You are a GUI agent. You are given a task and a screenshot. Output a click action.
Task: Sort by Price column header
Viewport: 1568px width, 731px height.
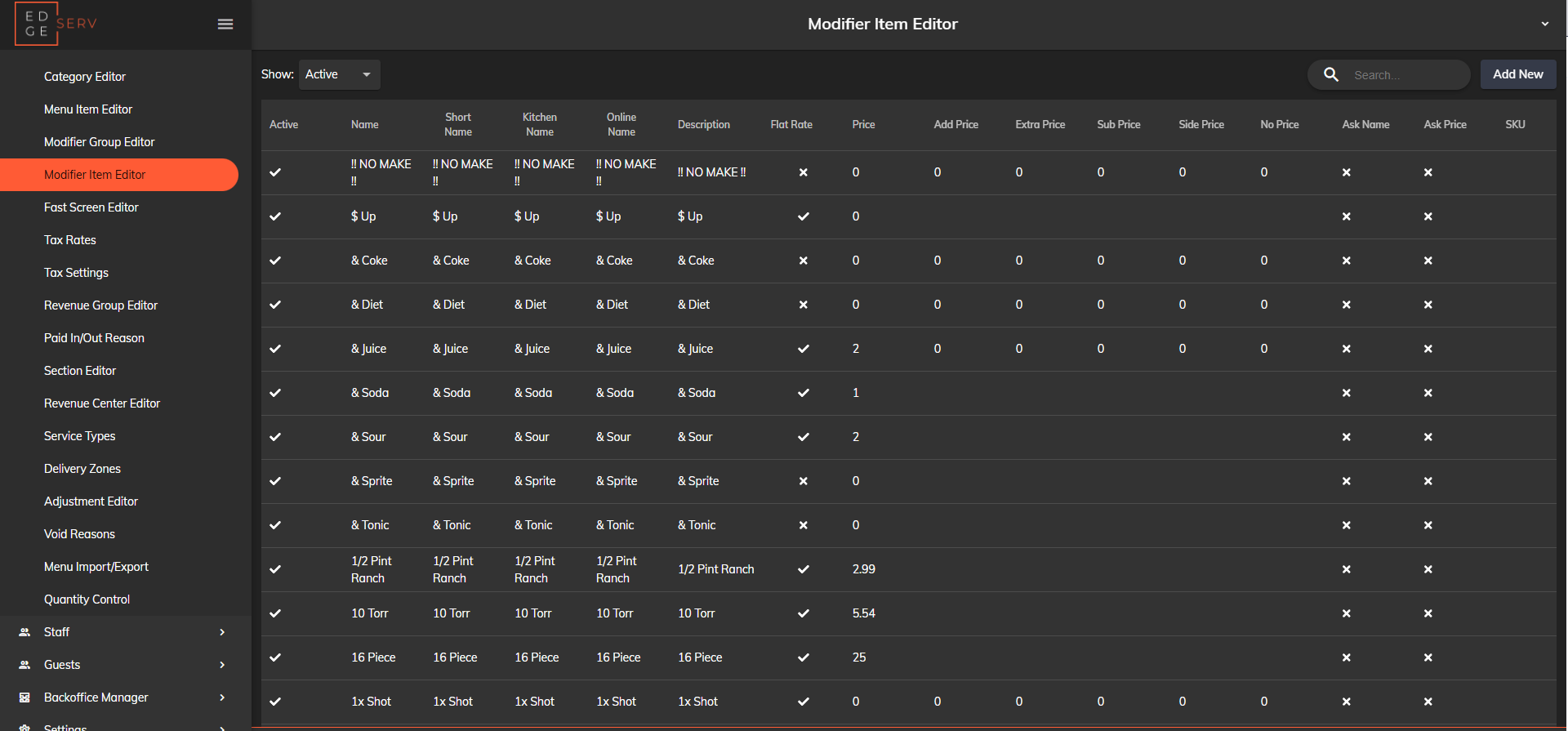[863, 125]
